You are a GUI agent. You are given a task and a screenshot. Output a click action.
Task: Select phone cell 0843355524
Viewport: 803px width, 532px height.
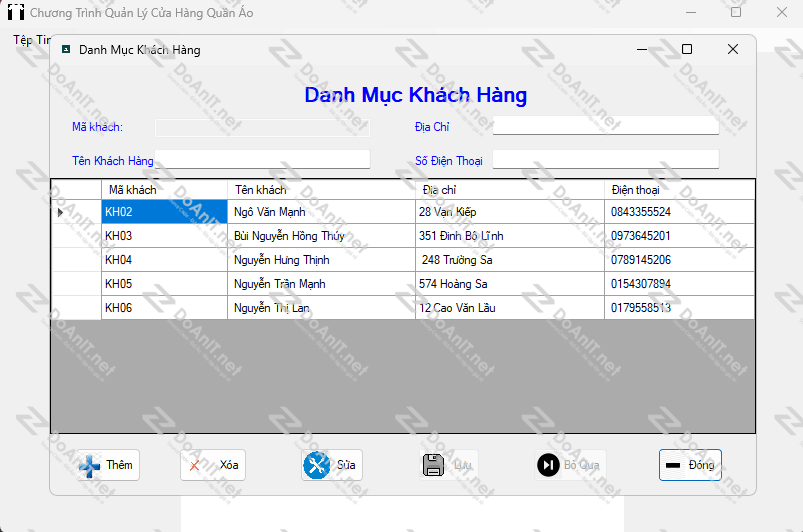coord(679,211)
